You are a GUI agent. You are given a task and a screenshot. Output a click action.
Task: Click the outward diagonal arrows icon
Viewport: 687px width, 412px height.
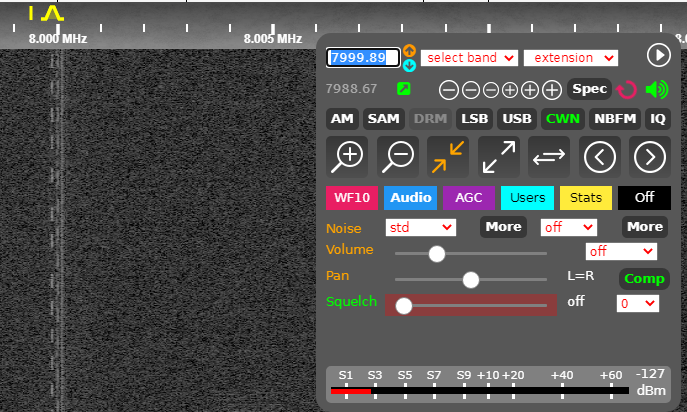499,156
